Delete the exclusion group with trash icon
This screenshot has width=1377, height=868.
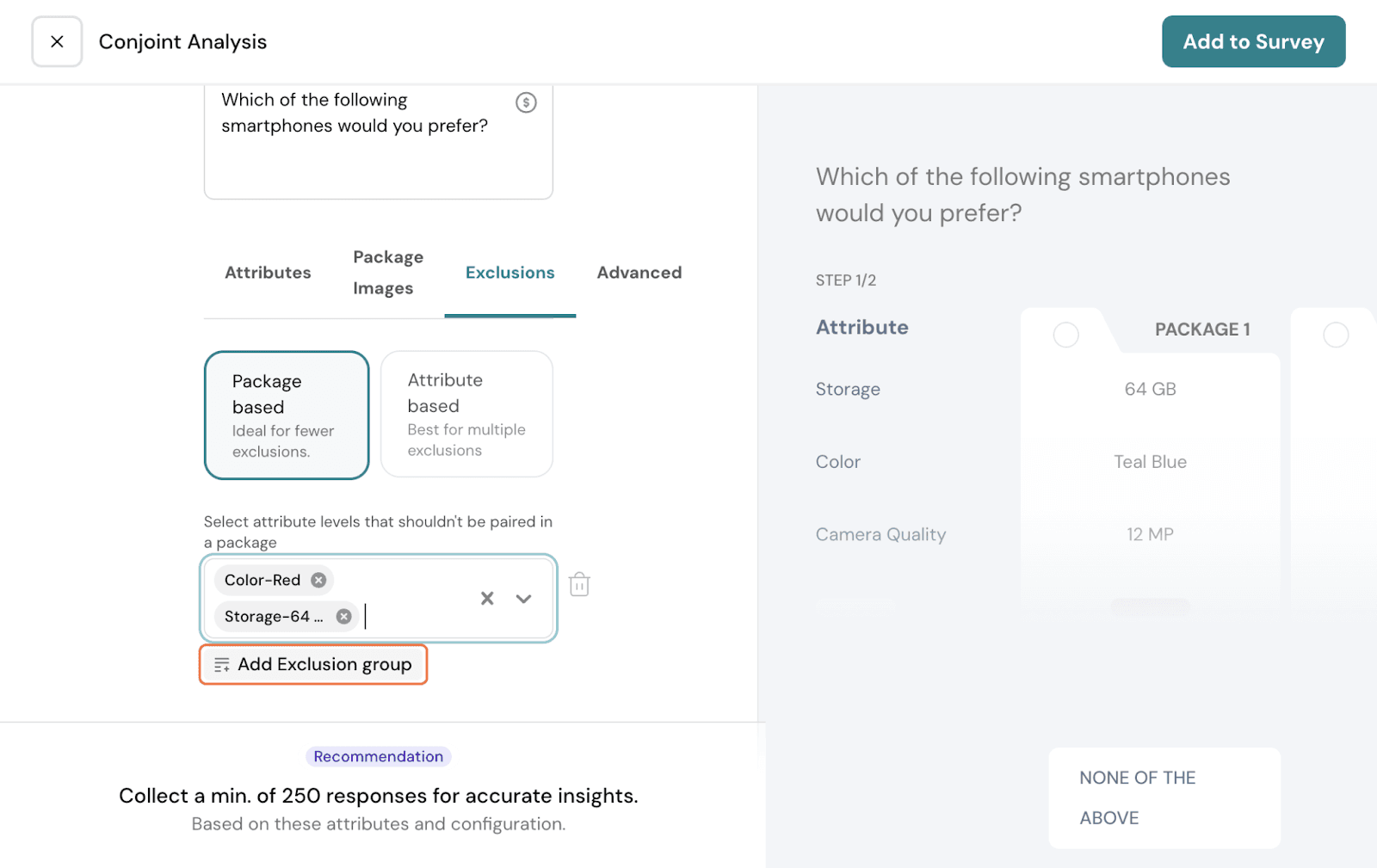(579, 585)
